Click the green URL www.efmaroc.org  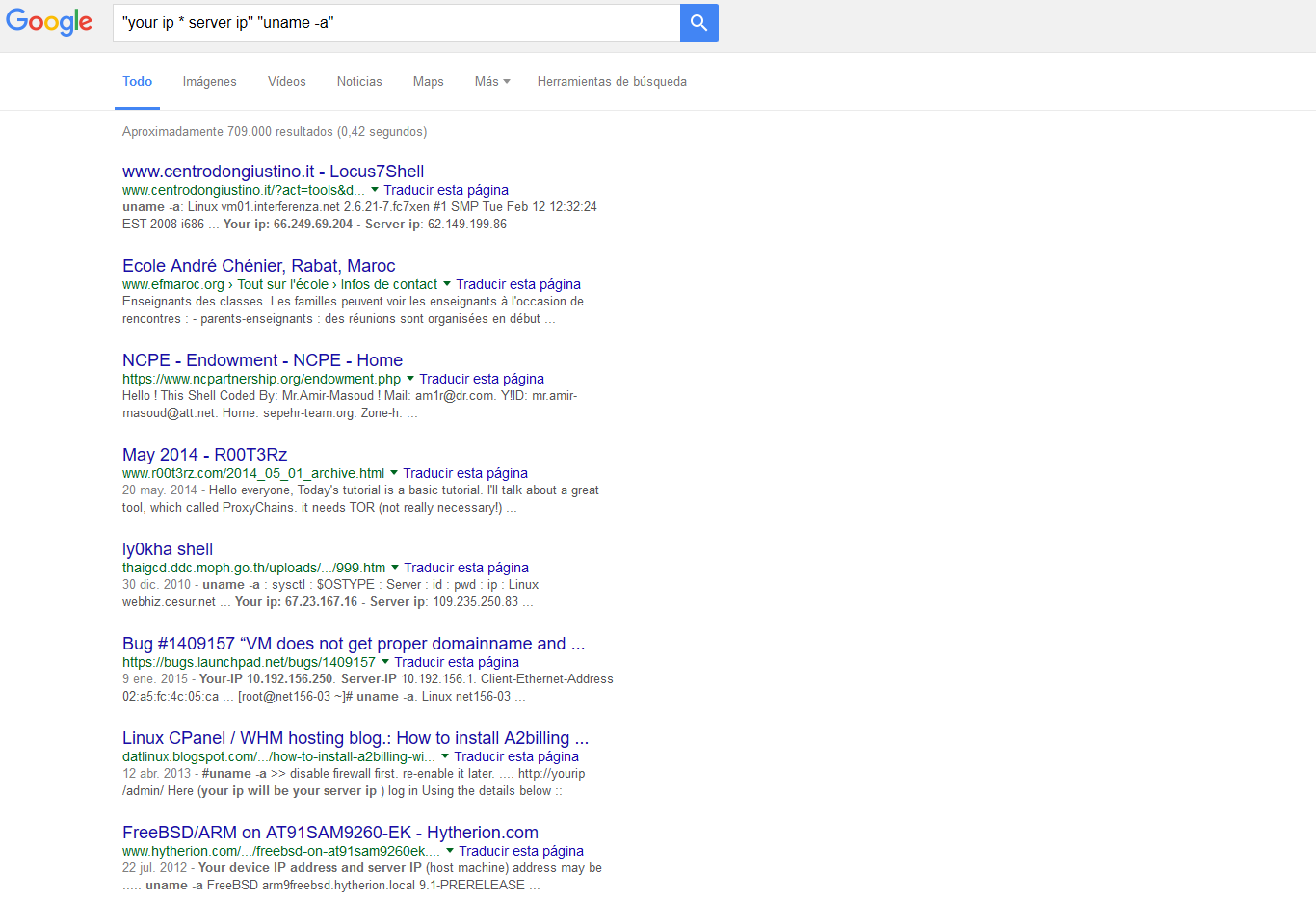point(173,284)
